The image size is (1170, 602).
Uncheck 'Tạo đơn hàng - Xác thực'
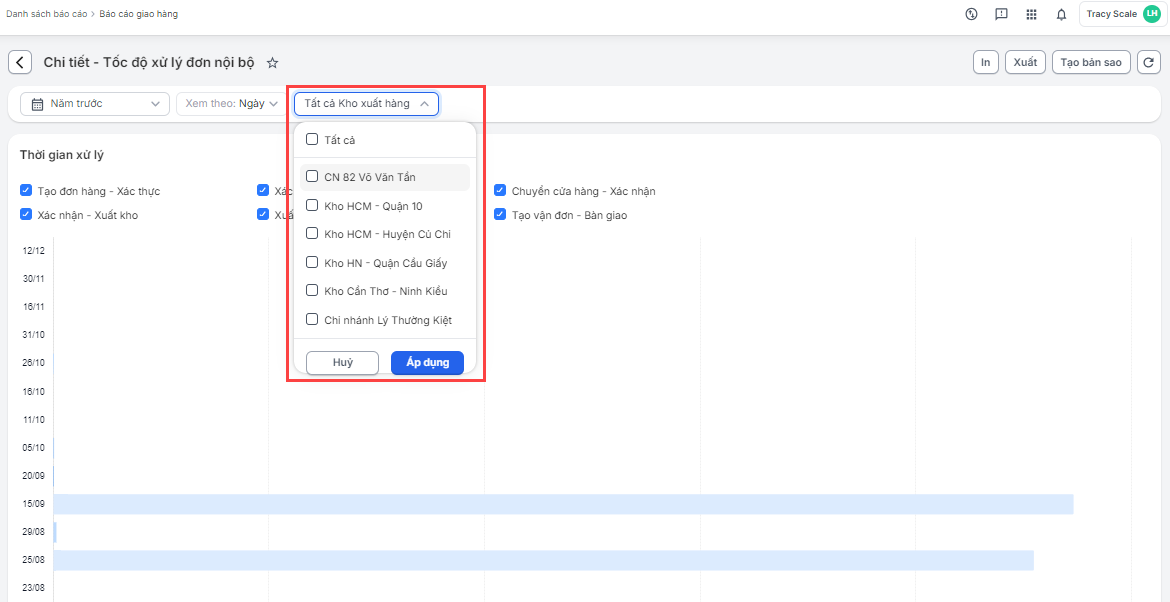click(26, 191)
